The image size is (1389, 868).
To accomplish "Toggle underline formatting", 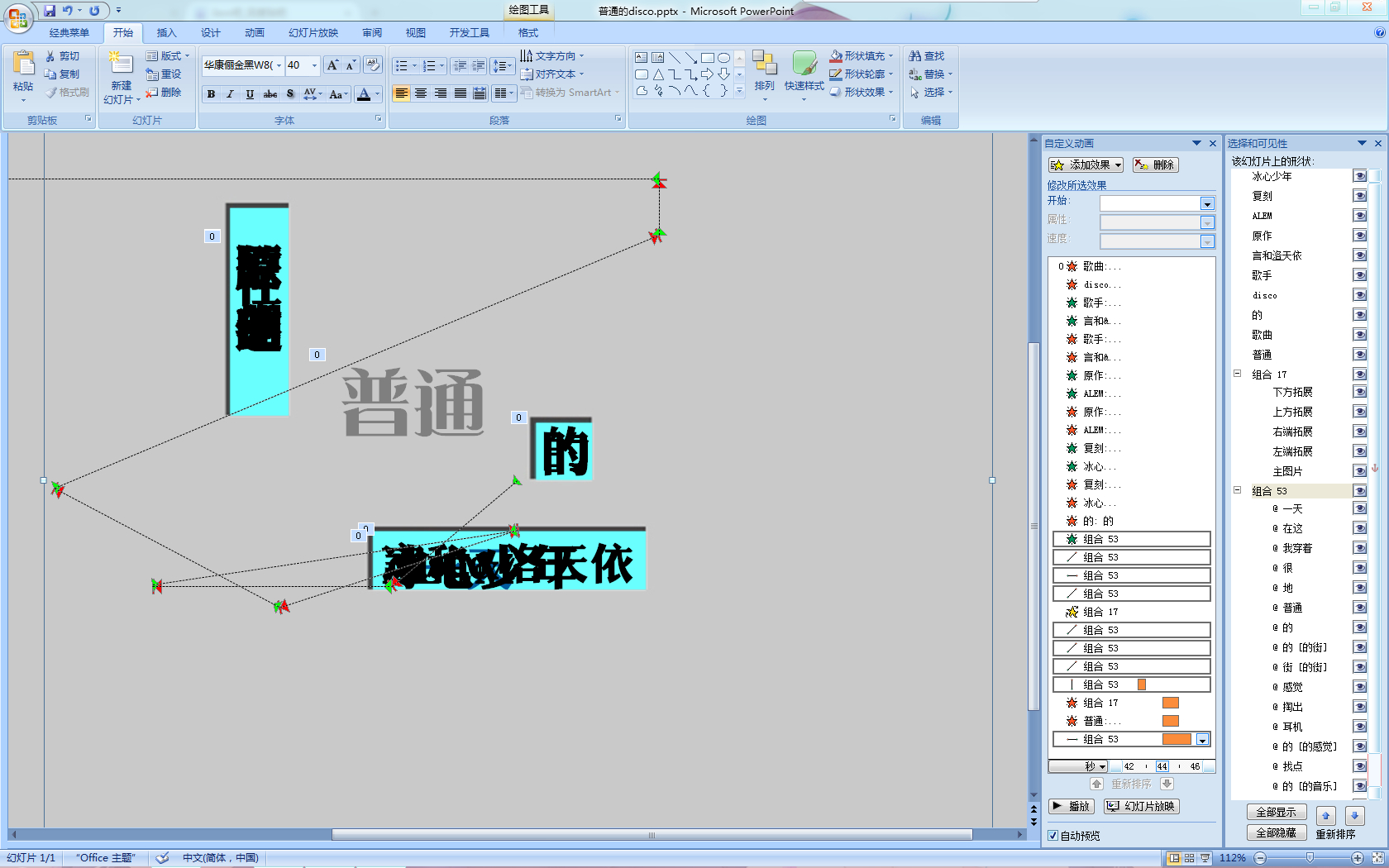I will (250, 94).
